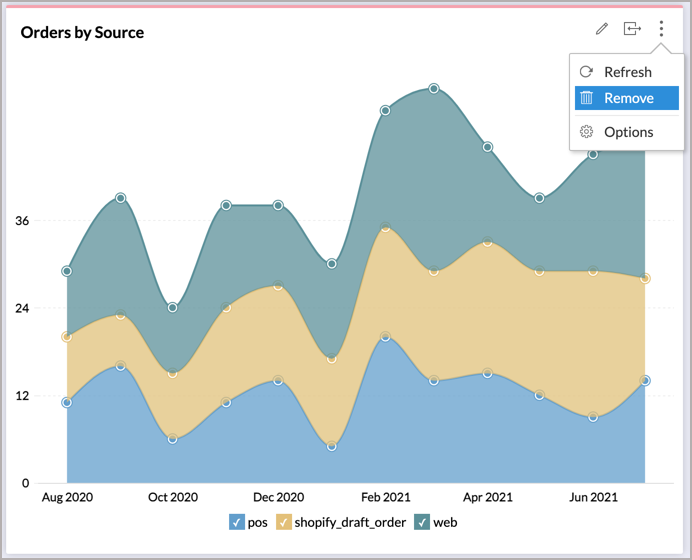692x560 pixels.
Task: Click the Orders by Source title
Action: tap(82, 33)
